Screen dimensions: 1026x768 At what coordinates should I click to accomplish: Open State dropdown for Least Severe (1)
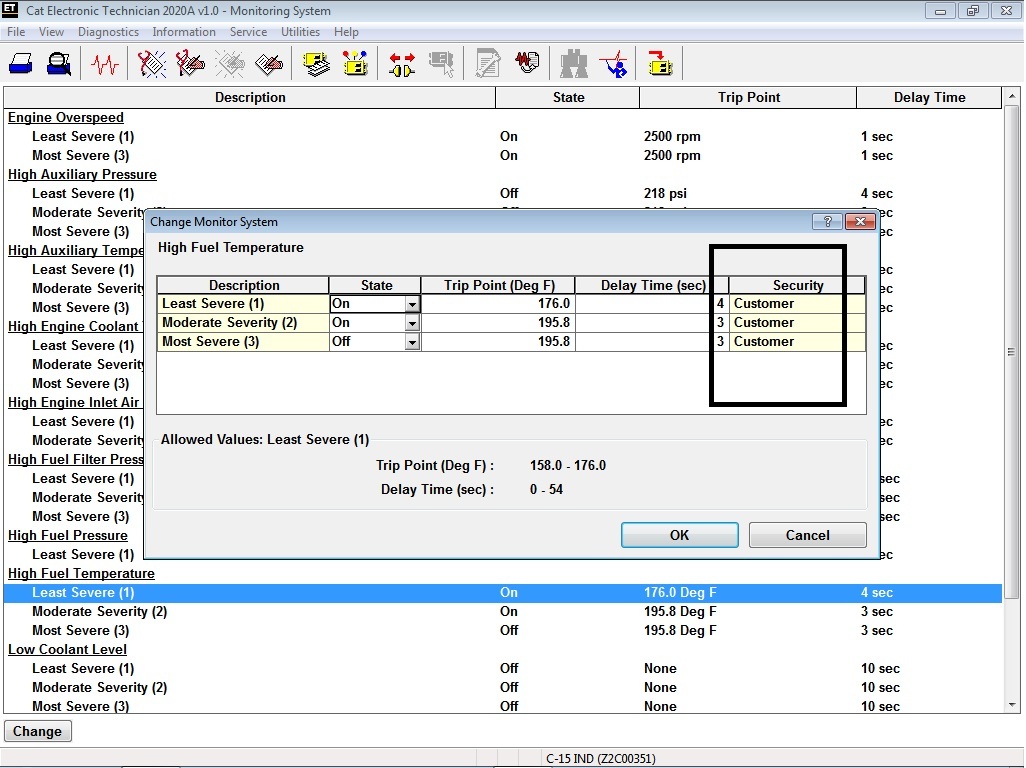pyautogui.click(x=412, y=304)
